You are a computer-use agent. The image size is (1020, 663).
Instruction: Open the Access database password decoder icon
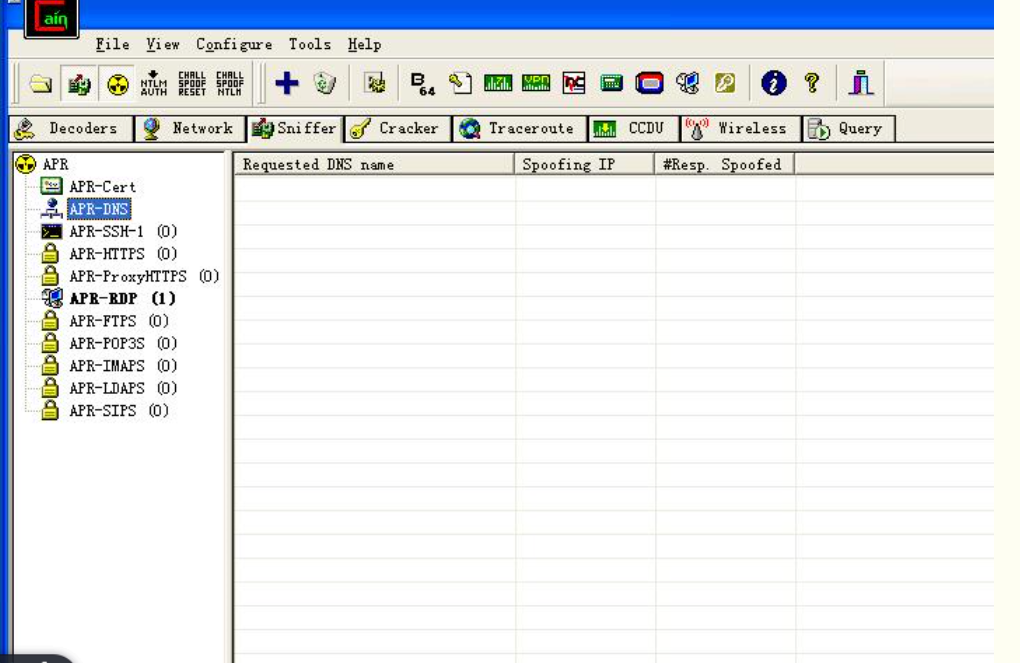(460, 83)
